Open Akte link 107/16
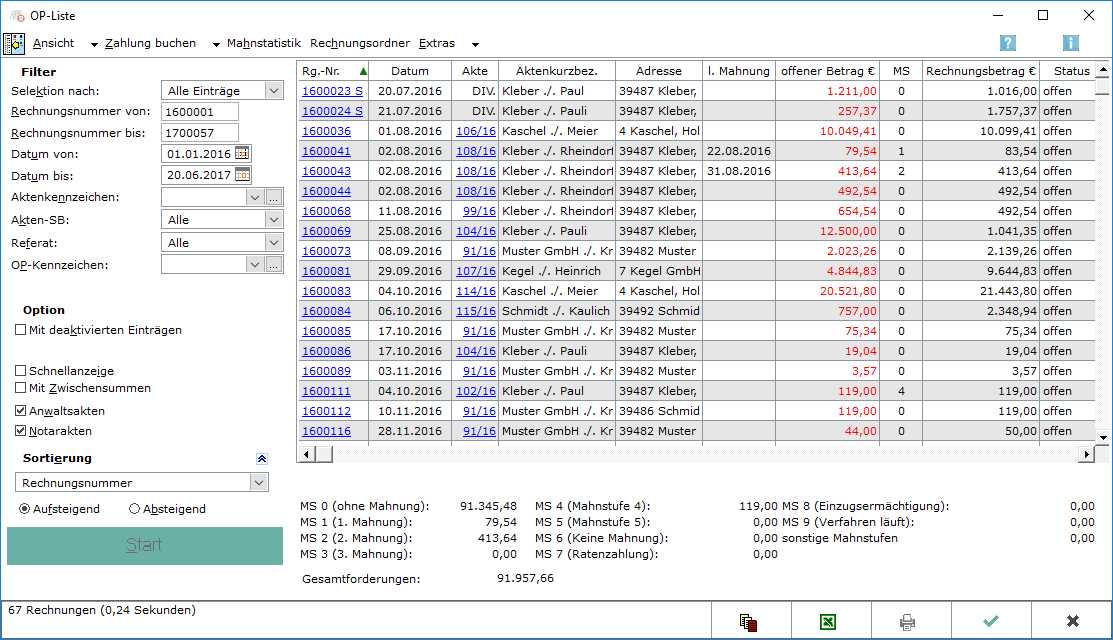 pyautogui.click(x=476, y=271)
